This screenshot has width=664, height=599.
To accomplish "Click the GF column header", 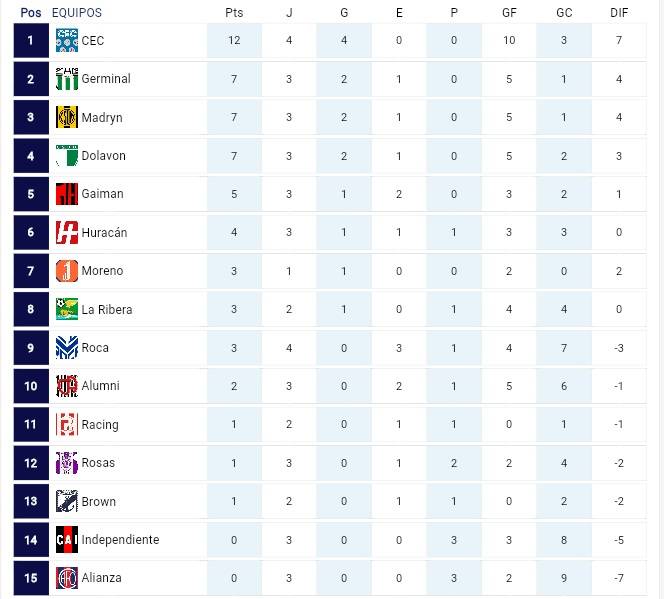I will click(509, 13).
